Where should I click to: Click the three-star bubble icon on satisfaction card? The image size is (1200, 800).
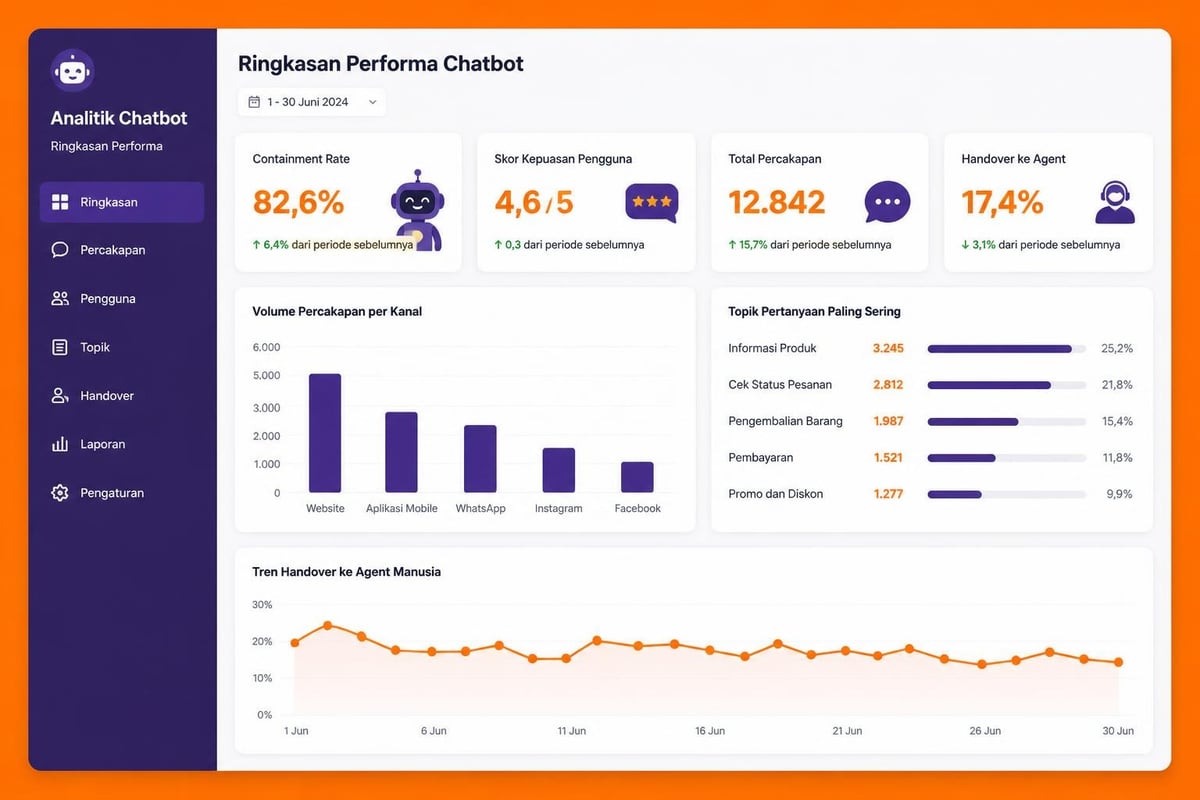(652, 203)
